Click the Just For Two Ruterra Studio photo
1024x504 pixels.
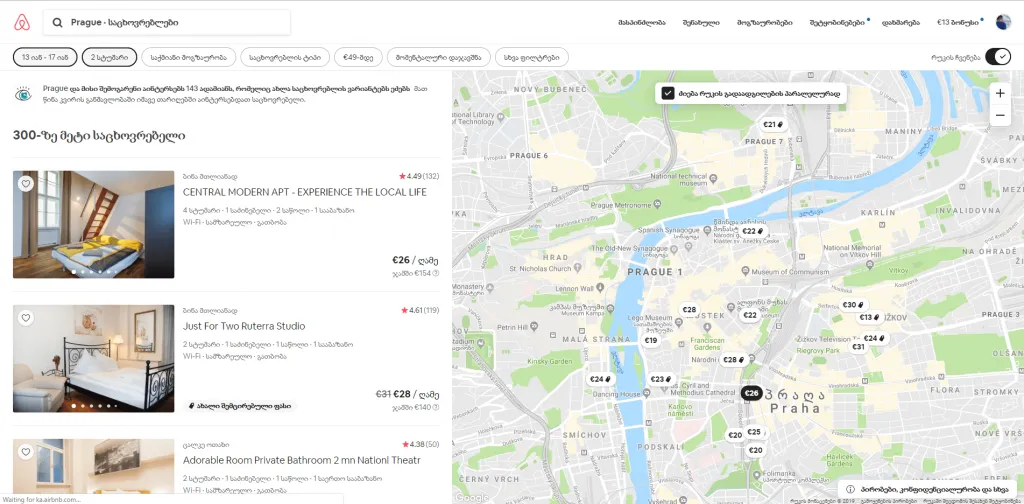click(x=94, y=358)
